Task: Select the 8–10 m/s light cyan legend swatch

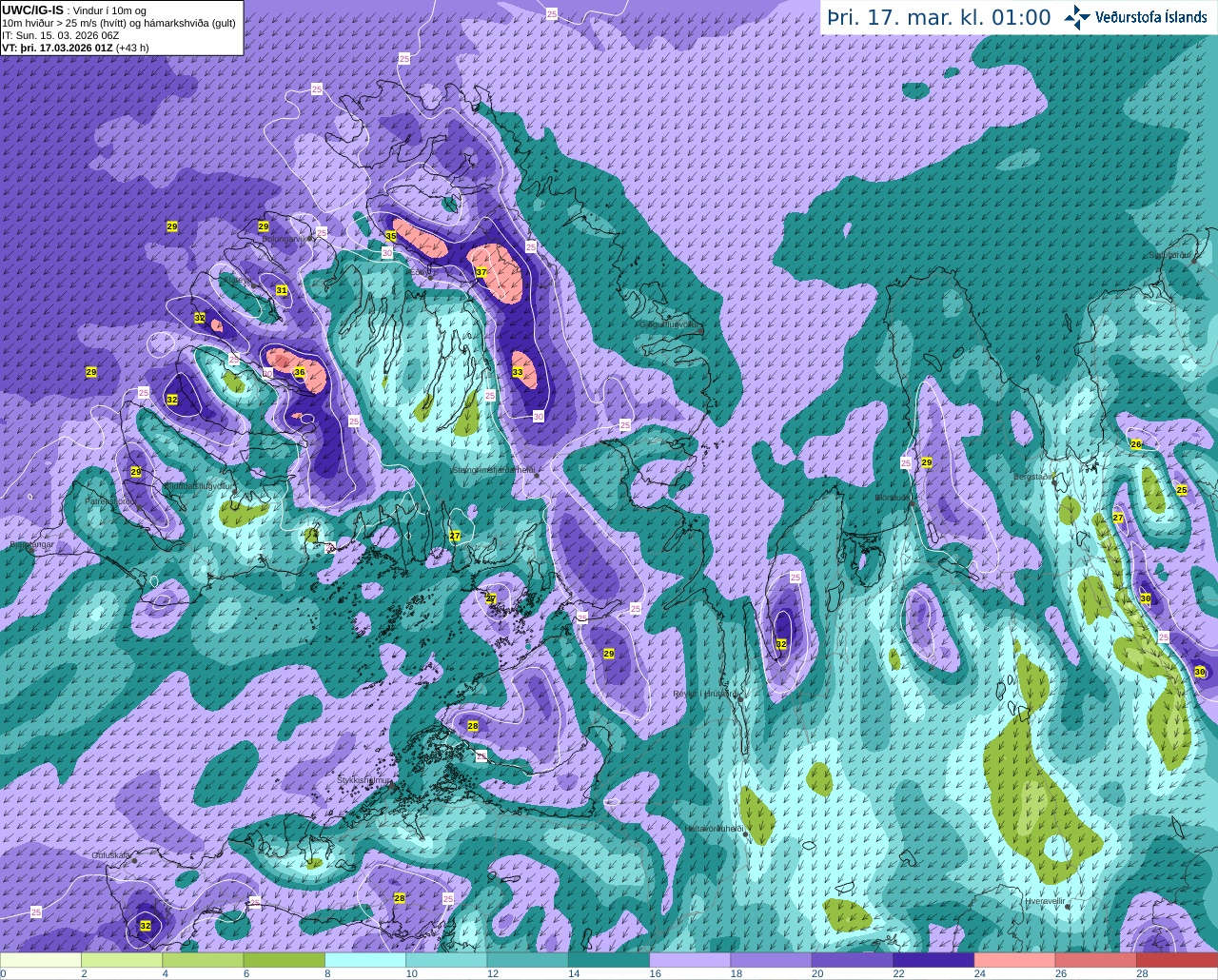Action: click(365, 960)
